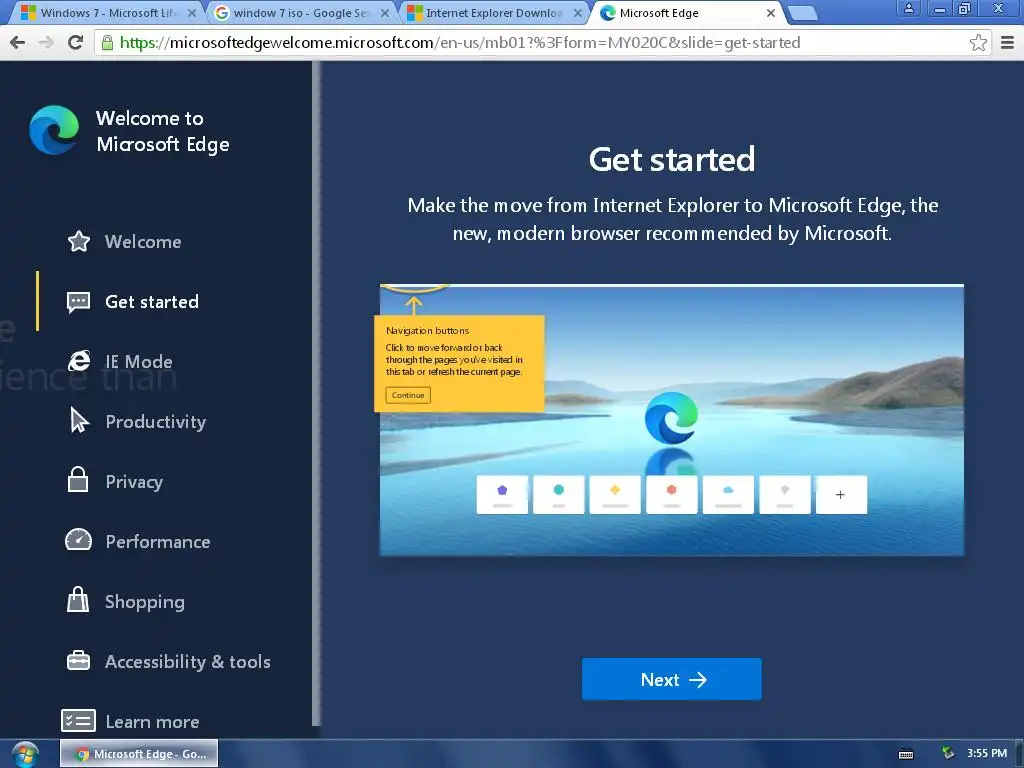Click the Performance gauge icon

coord(78,540)
